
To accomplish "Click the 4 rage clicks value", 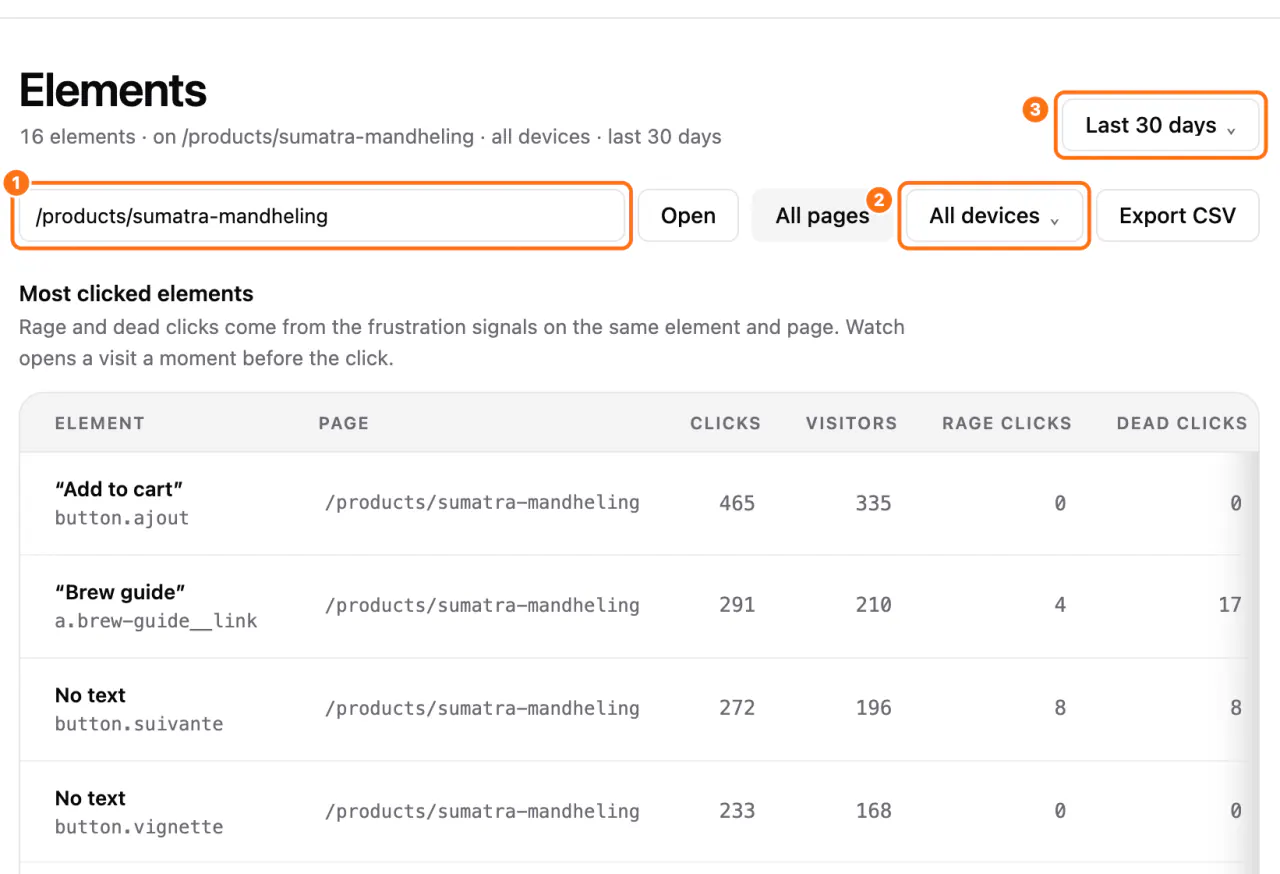I will [1060, 605].
